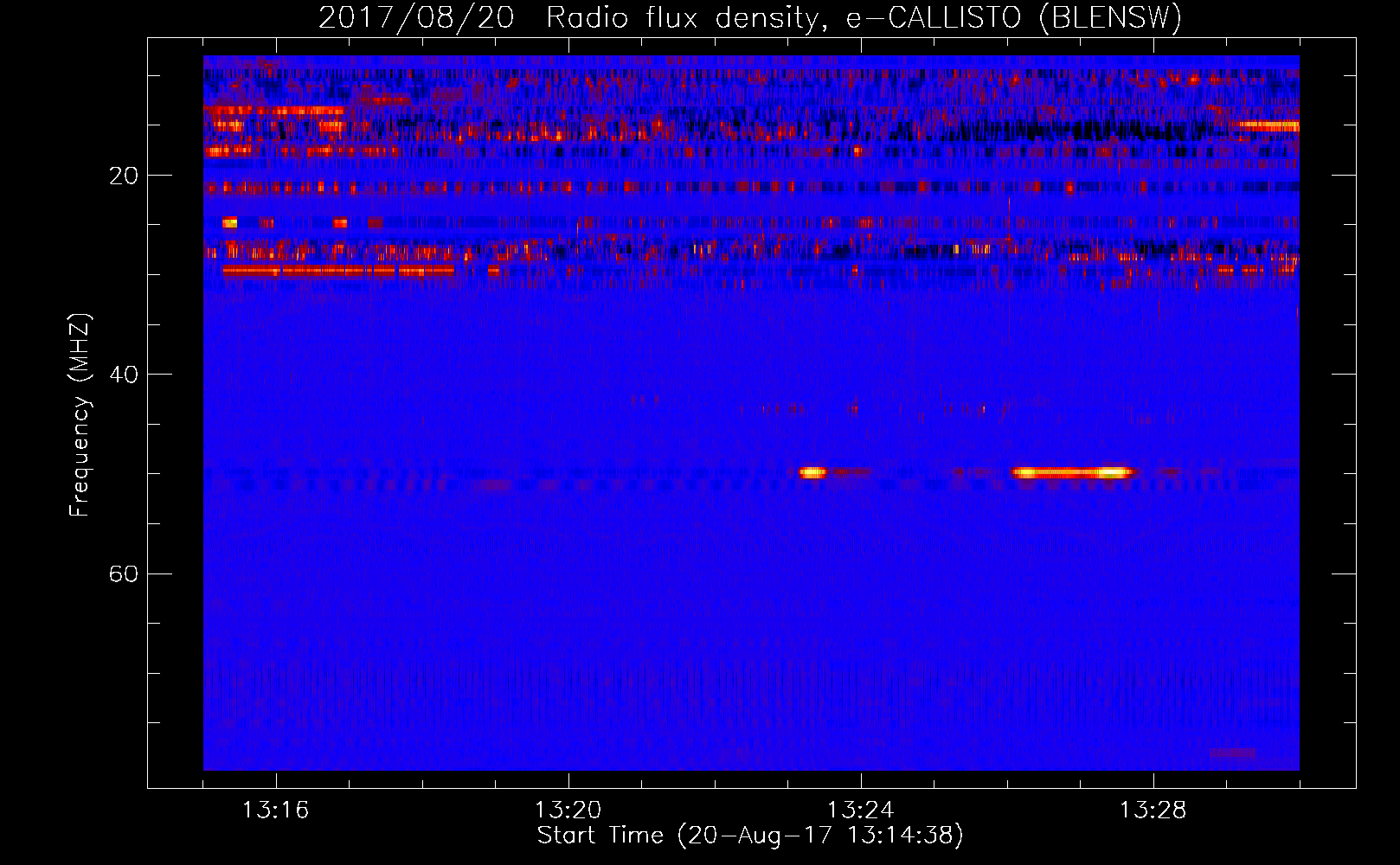Click the 'Start Time (20-Aug-17 13:14:38)' axis label
The width and height of the screenshot is (1400, 865).
[750, 836]
